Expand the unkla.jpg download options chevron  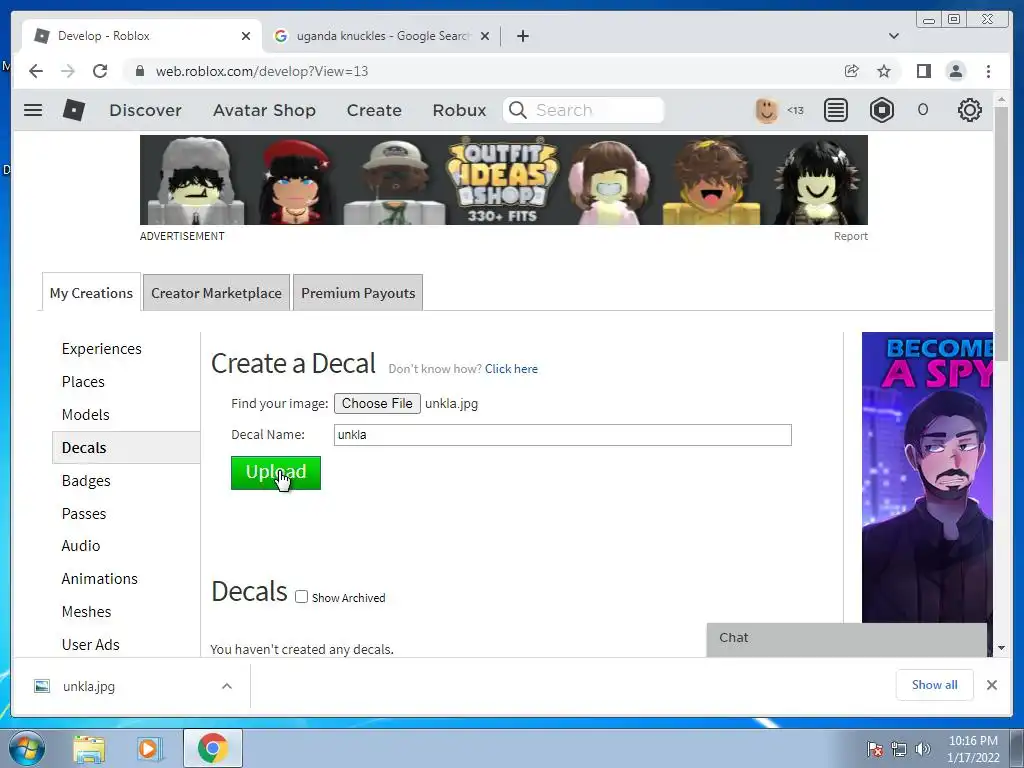(x=227, y=686)
